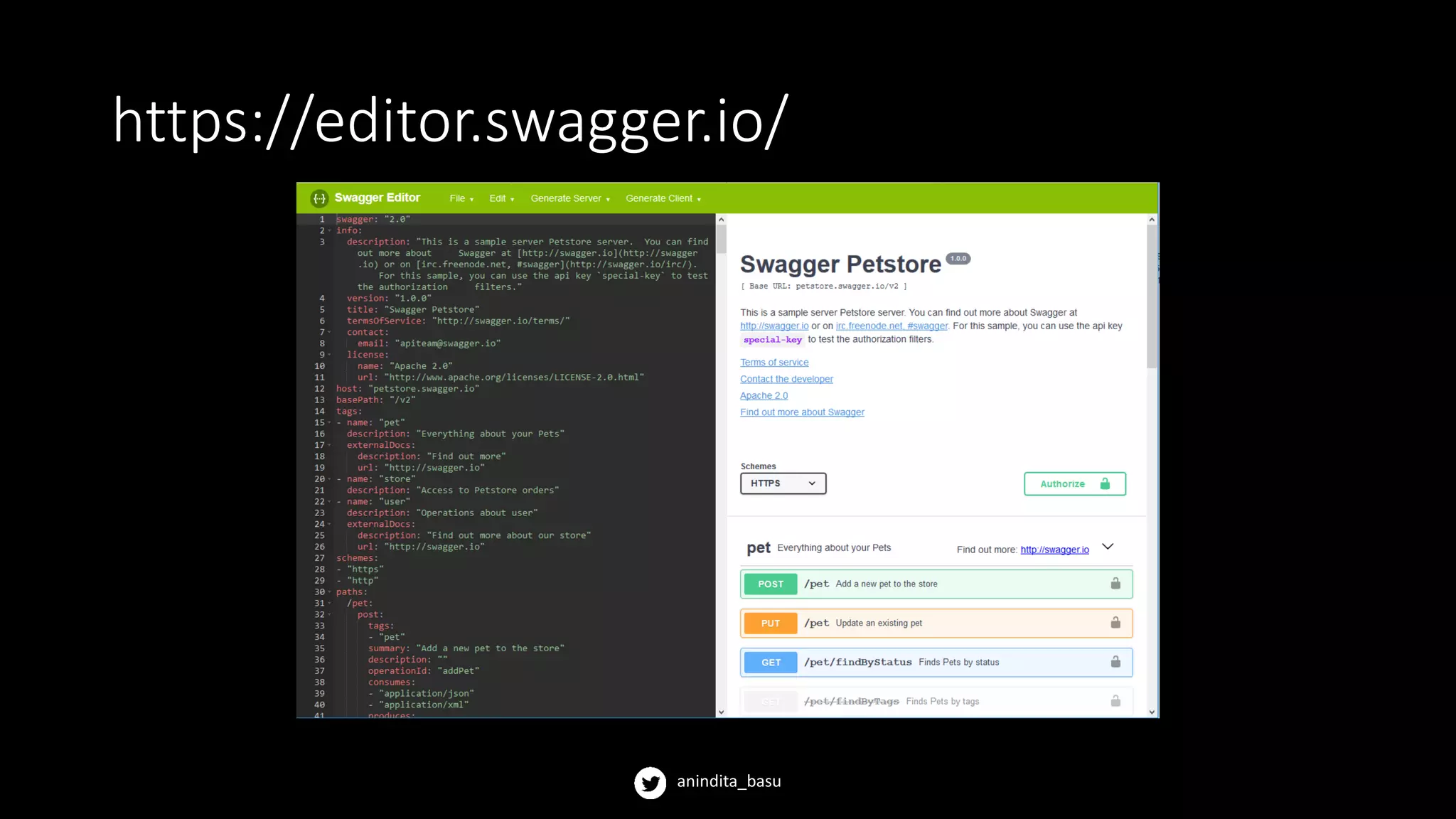Expand the PUT /pet operation

click(936, 623)
